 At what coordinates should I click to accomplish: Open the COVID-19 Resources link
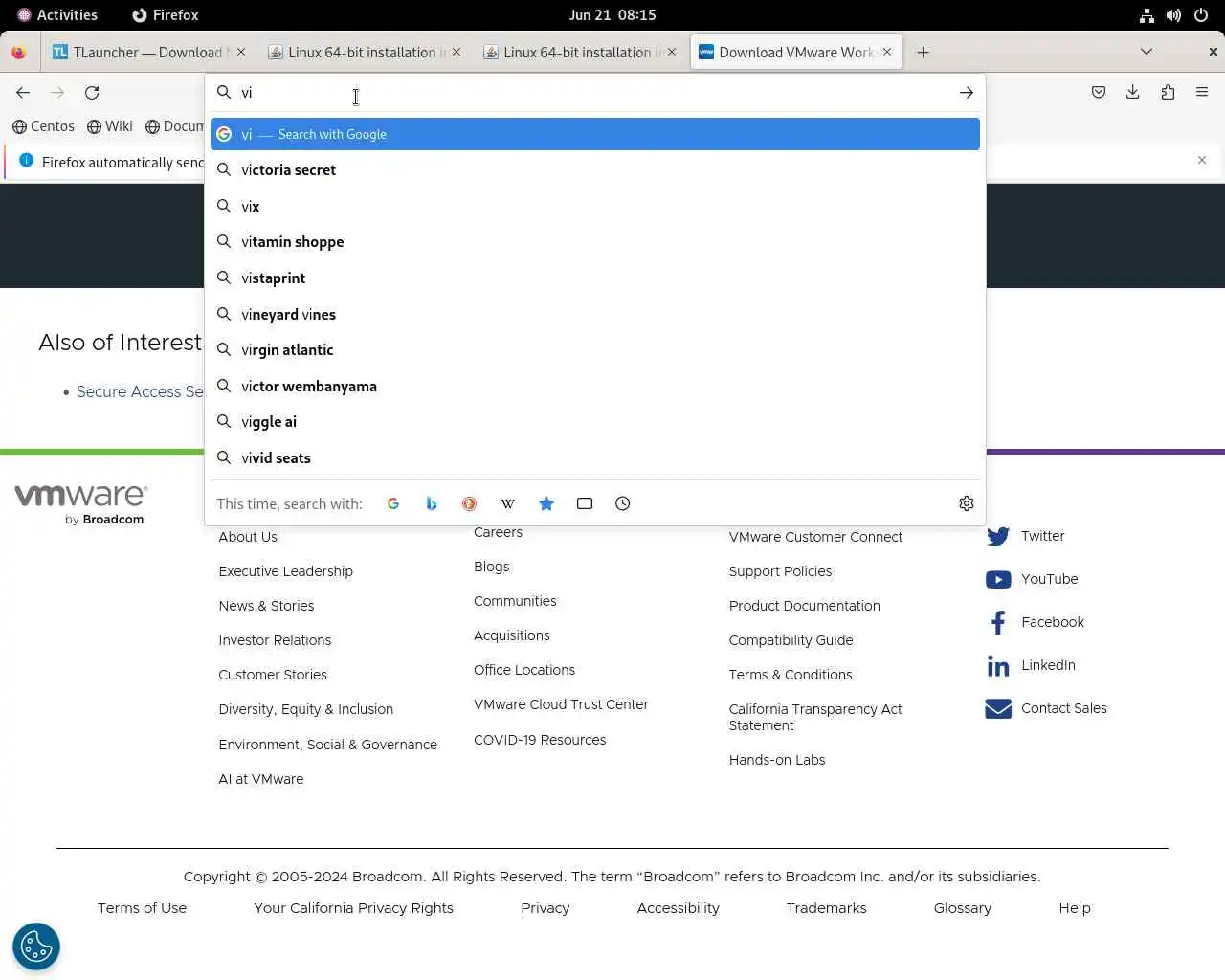click(x=540, y=740)
